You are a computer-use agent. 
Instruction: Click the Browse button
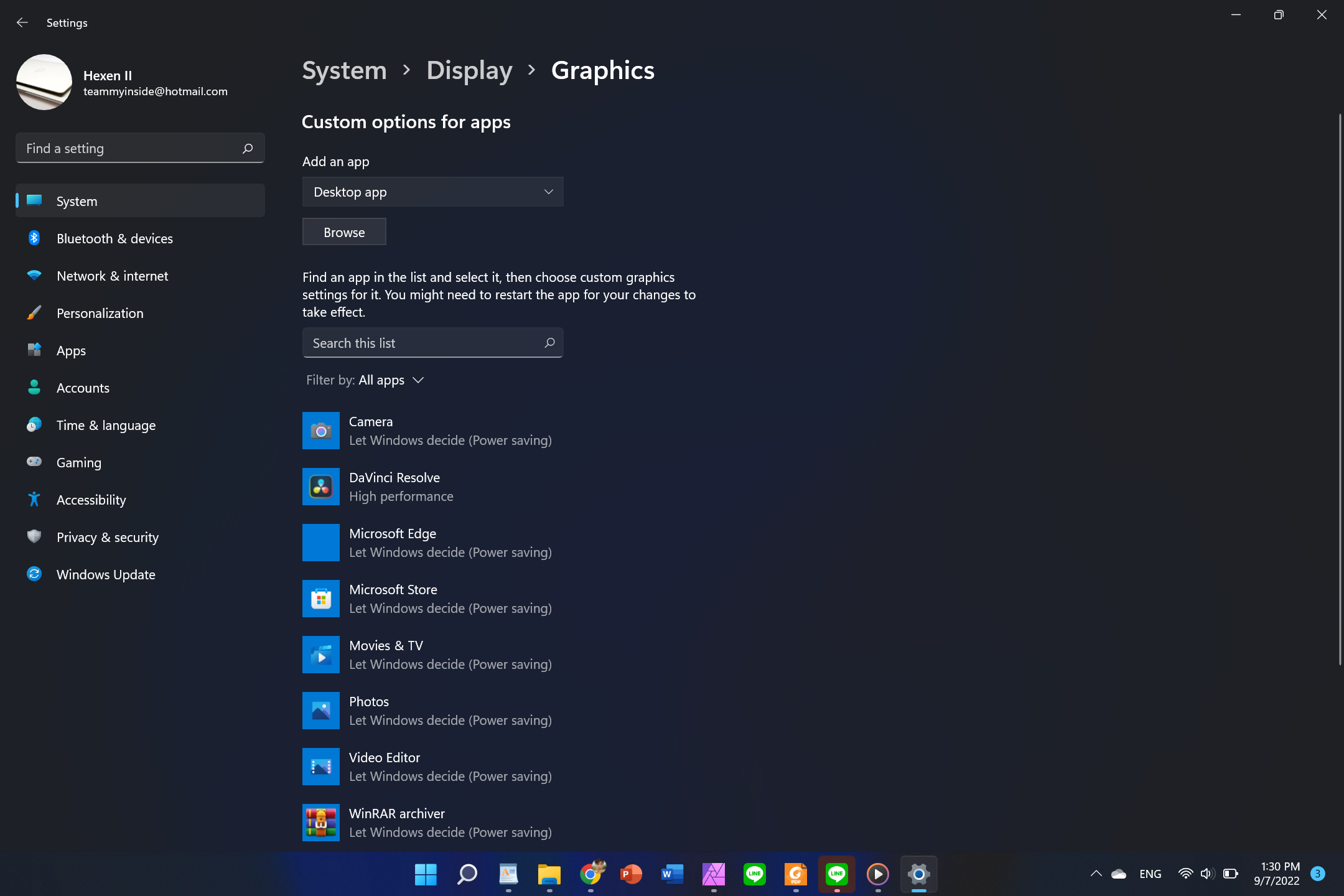[x=344, y=231]
